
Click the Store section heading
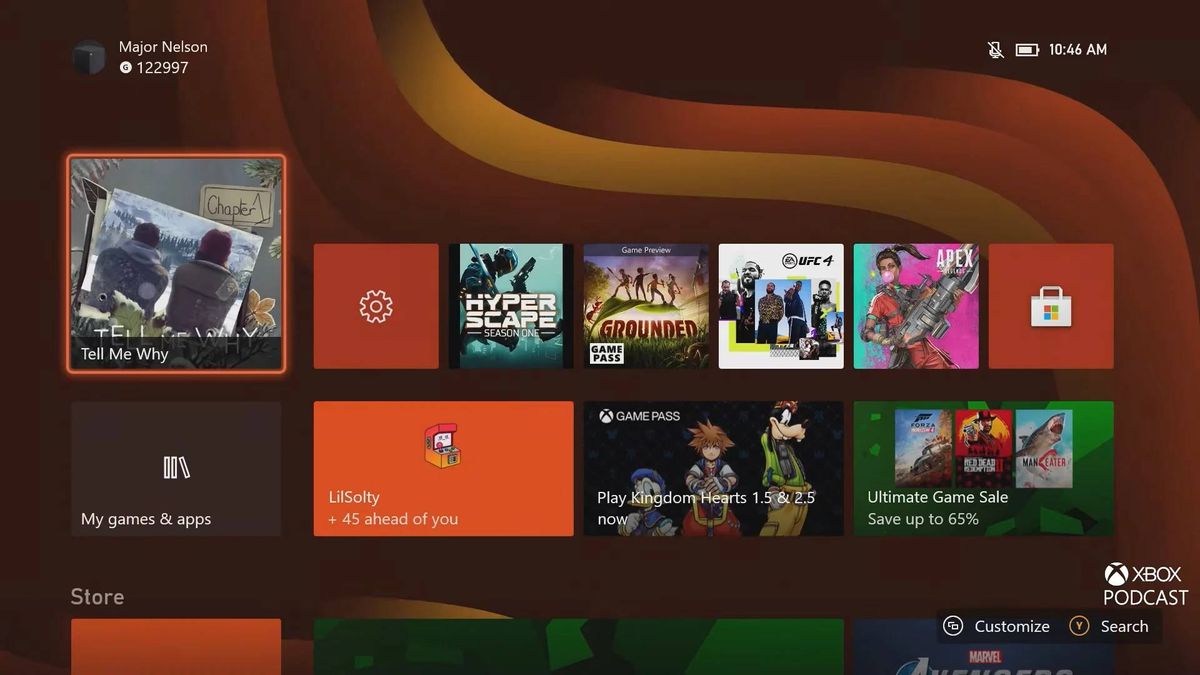[96, 596]
